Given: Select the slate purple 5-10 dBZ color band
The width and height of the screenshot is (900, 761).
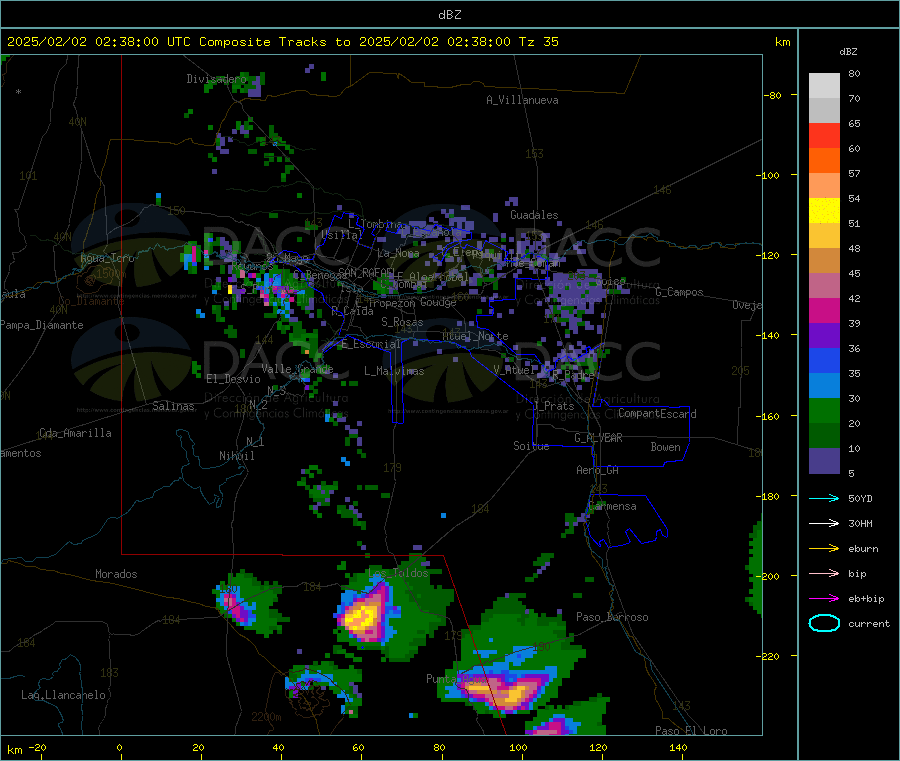Looking at the screenshot, I should tap(824, 461).
